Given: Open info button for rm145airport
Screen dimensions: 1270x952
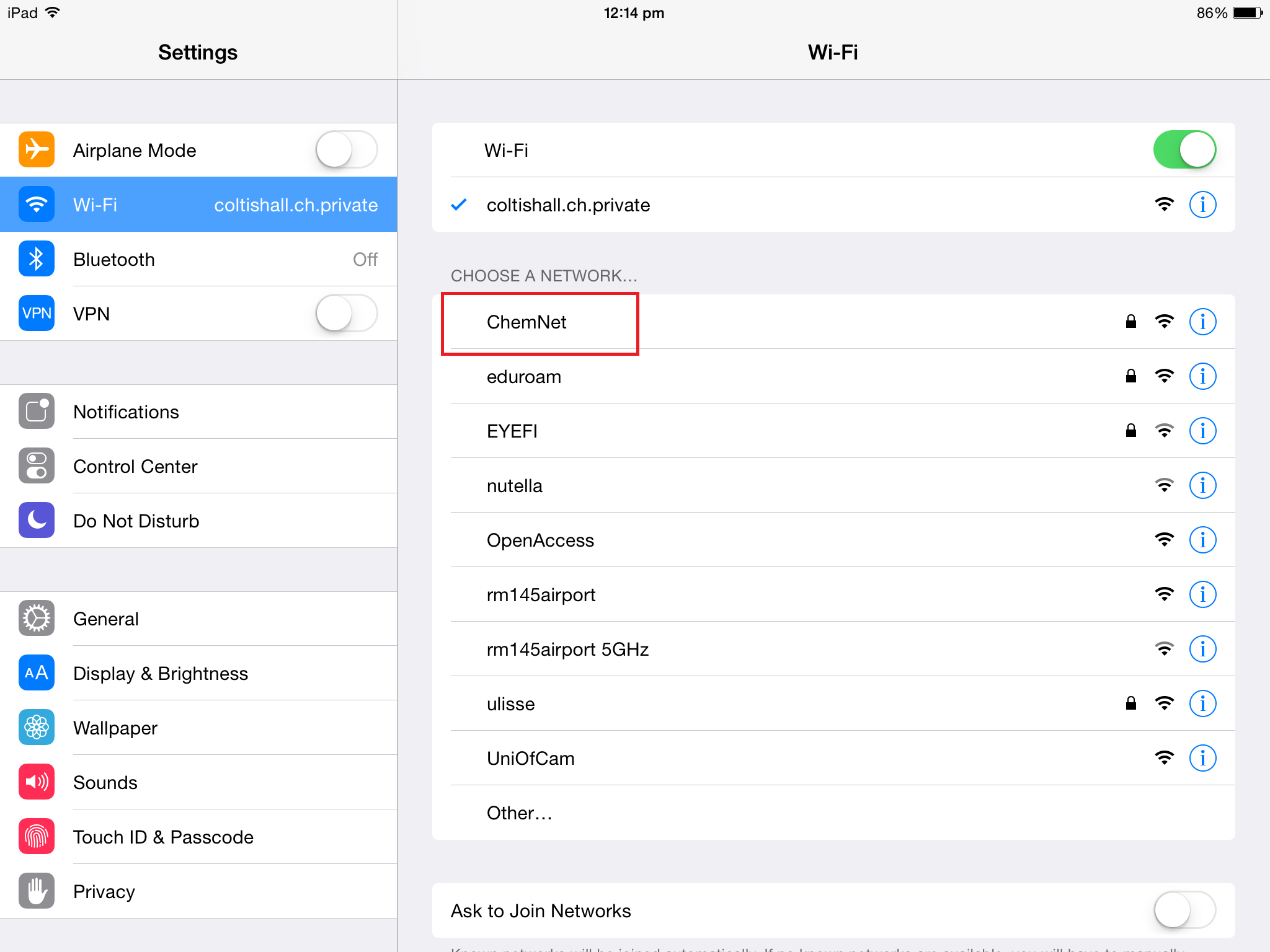Looking at the screenshot, I should pos(1202,594).
